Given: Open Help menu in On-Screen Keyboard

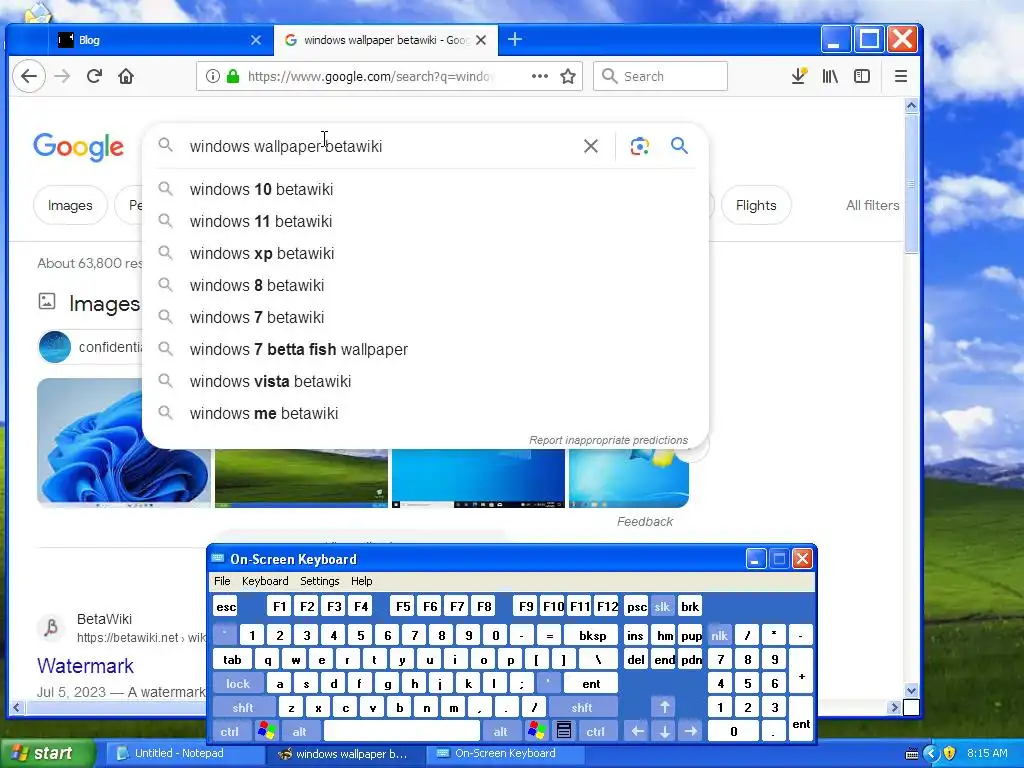Looking at the screenshot, I should click(x=361, y=581).
